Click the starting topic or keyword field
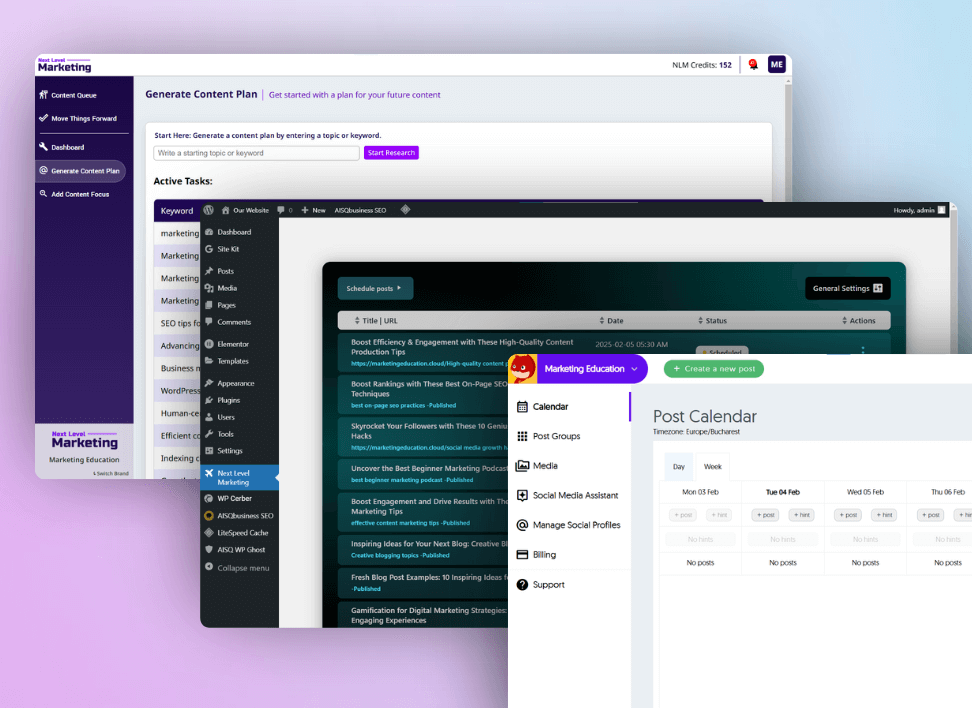 256,153
